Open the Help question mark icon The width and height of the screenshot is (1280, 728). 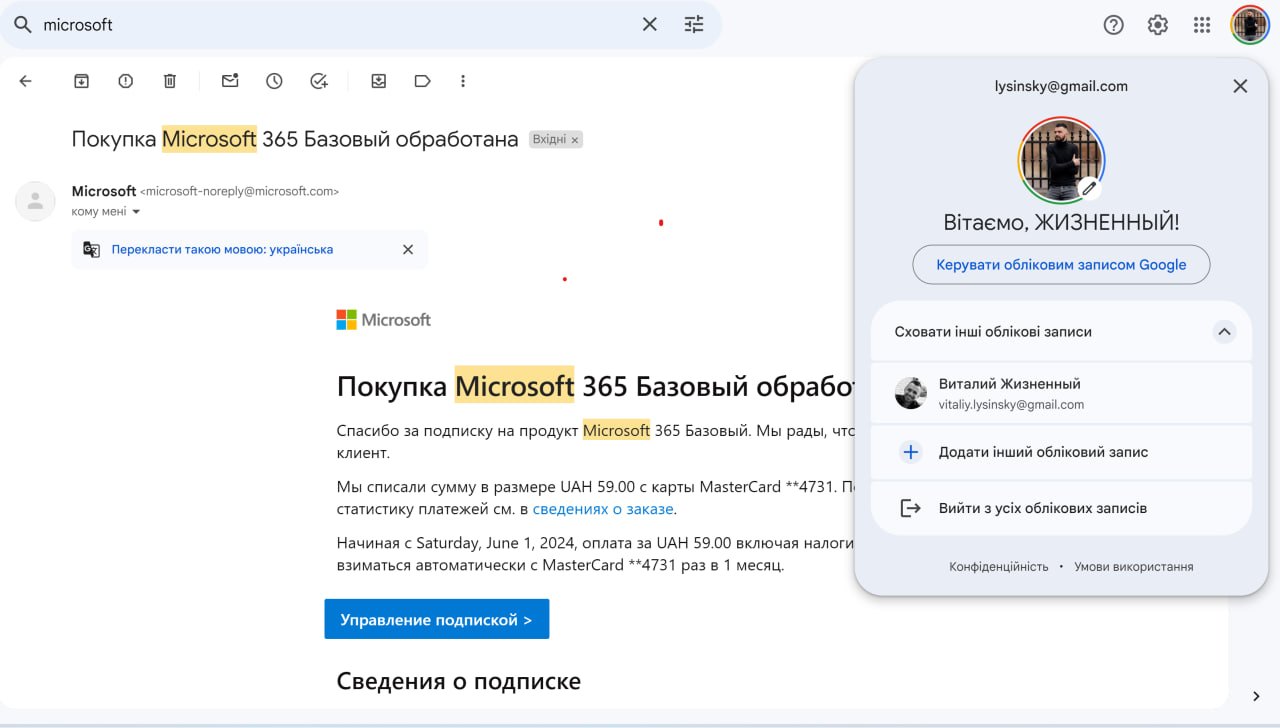(x=1113, y=25)
